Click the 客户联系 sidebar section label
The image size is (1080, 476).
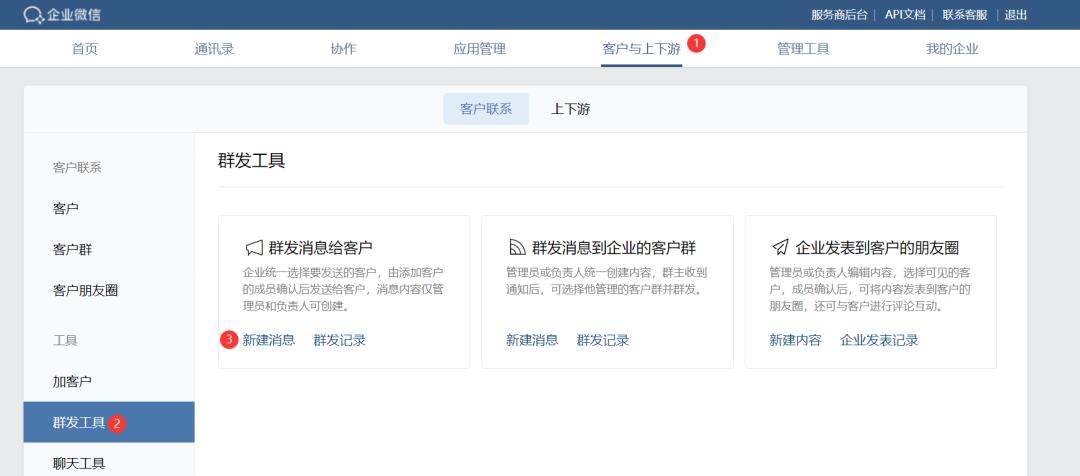click(77, 167)
